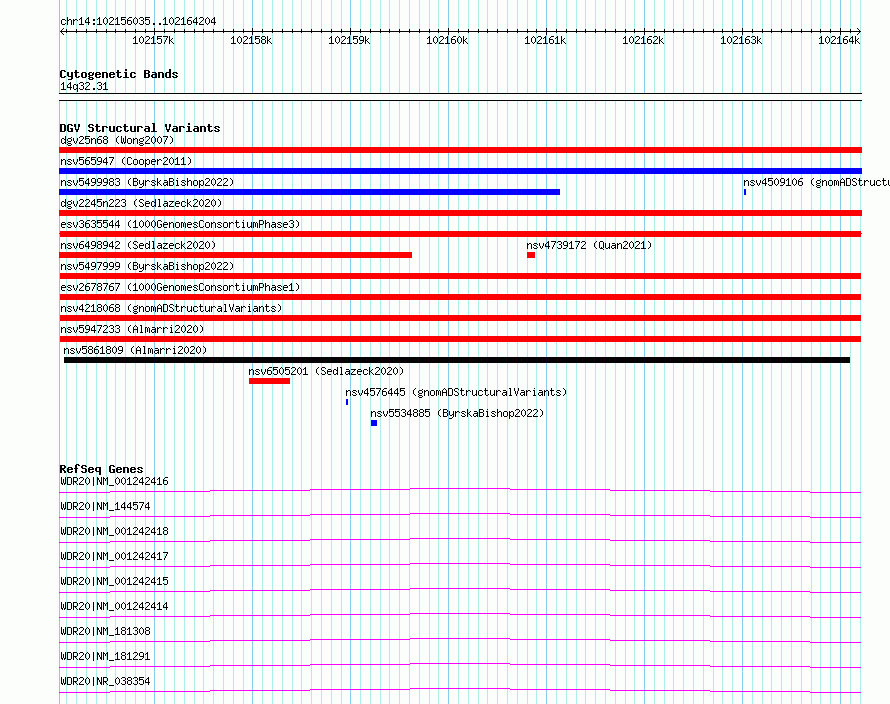
Task: Select the red dgv25n68 variant bar
Action: [x=460, y=150]
